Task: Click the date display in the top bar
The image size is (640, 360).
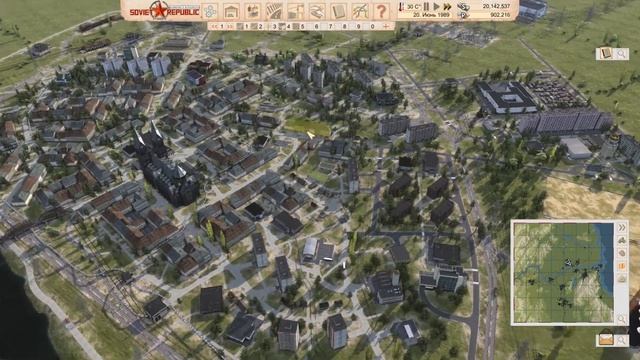Action: [431, 15]
